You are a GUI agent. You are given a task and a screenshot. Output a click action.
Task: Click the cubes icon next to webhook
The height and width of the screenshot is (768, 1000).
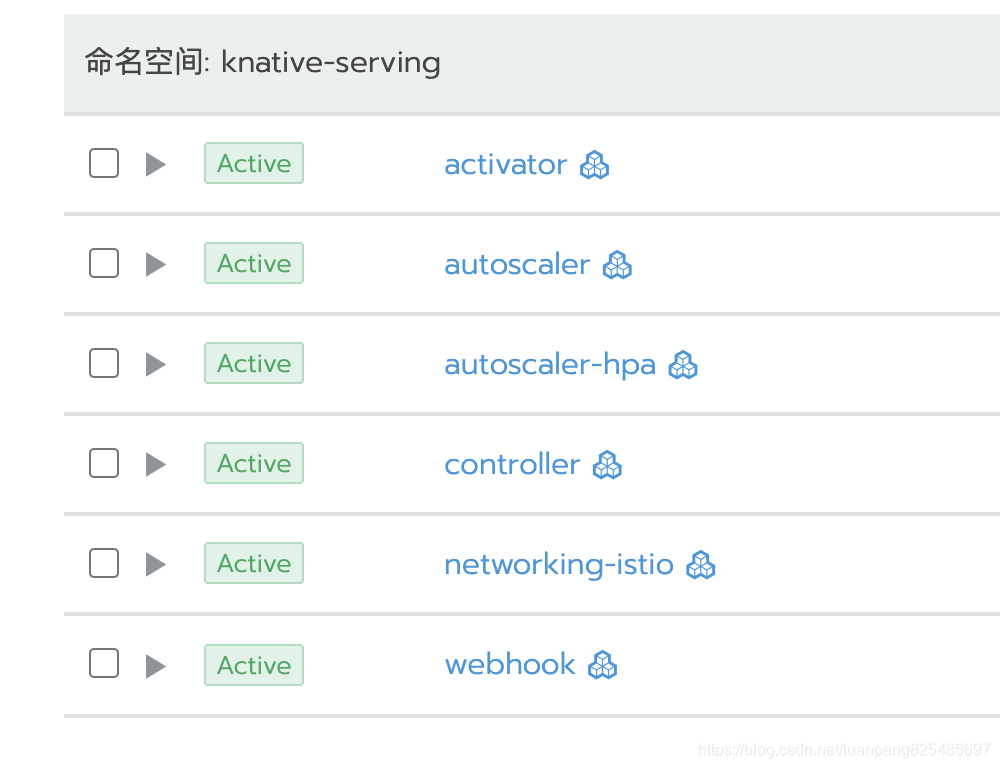(x=603, y=665)
